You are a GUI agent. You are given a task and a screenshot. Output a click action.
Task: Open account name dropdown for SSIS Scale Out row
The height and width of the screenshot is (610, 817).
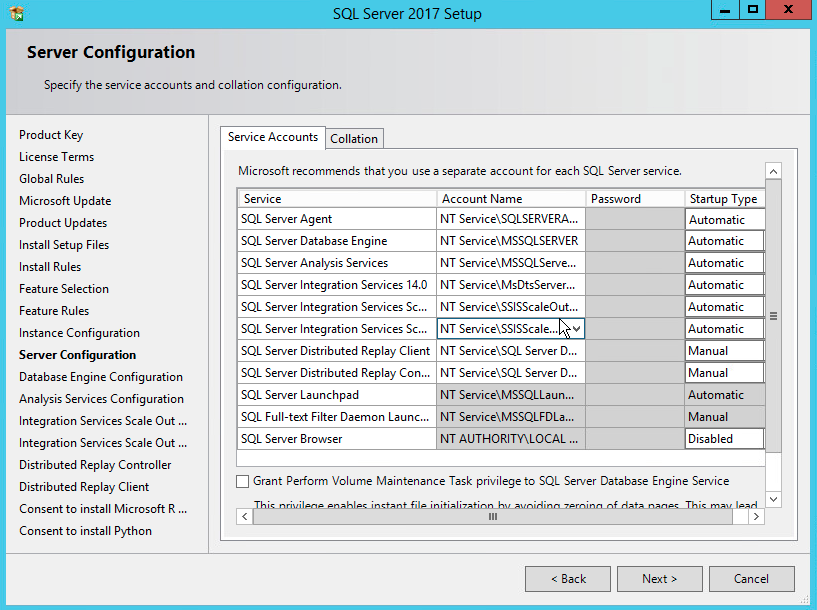[576, 329]
